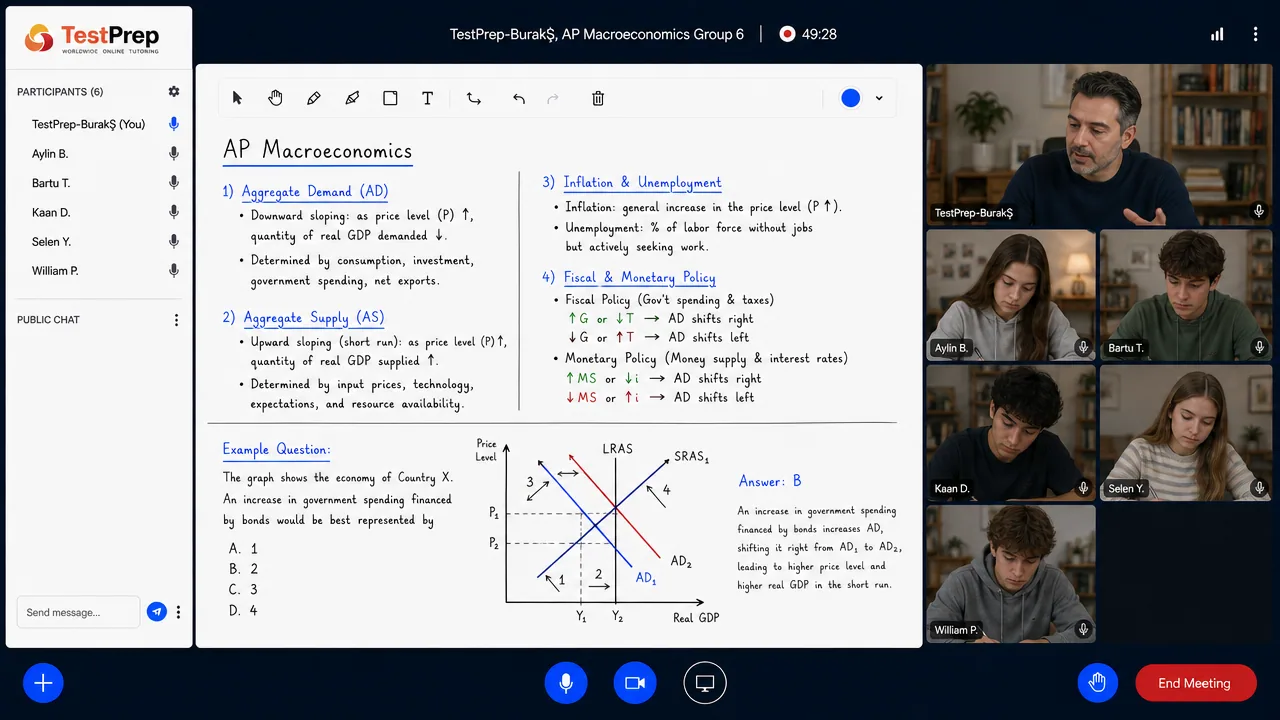Click the Example Question heading

coord(276,450)
